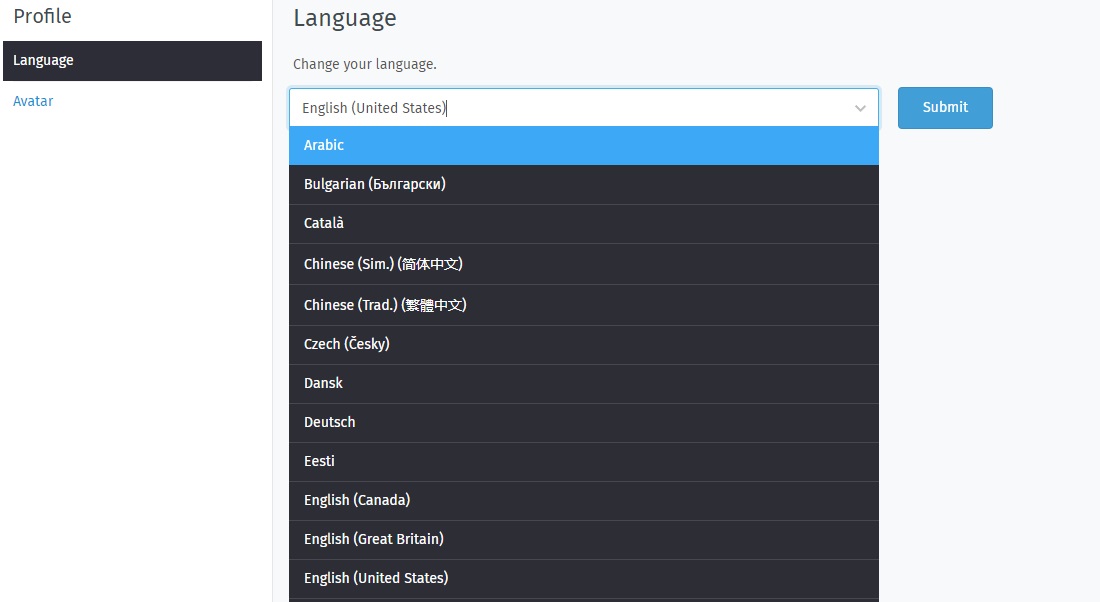Select the Català language option
The width and height of the screenshot is (1100, 602).
(584, 225)
